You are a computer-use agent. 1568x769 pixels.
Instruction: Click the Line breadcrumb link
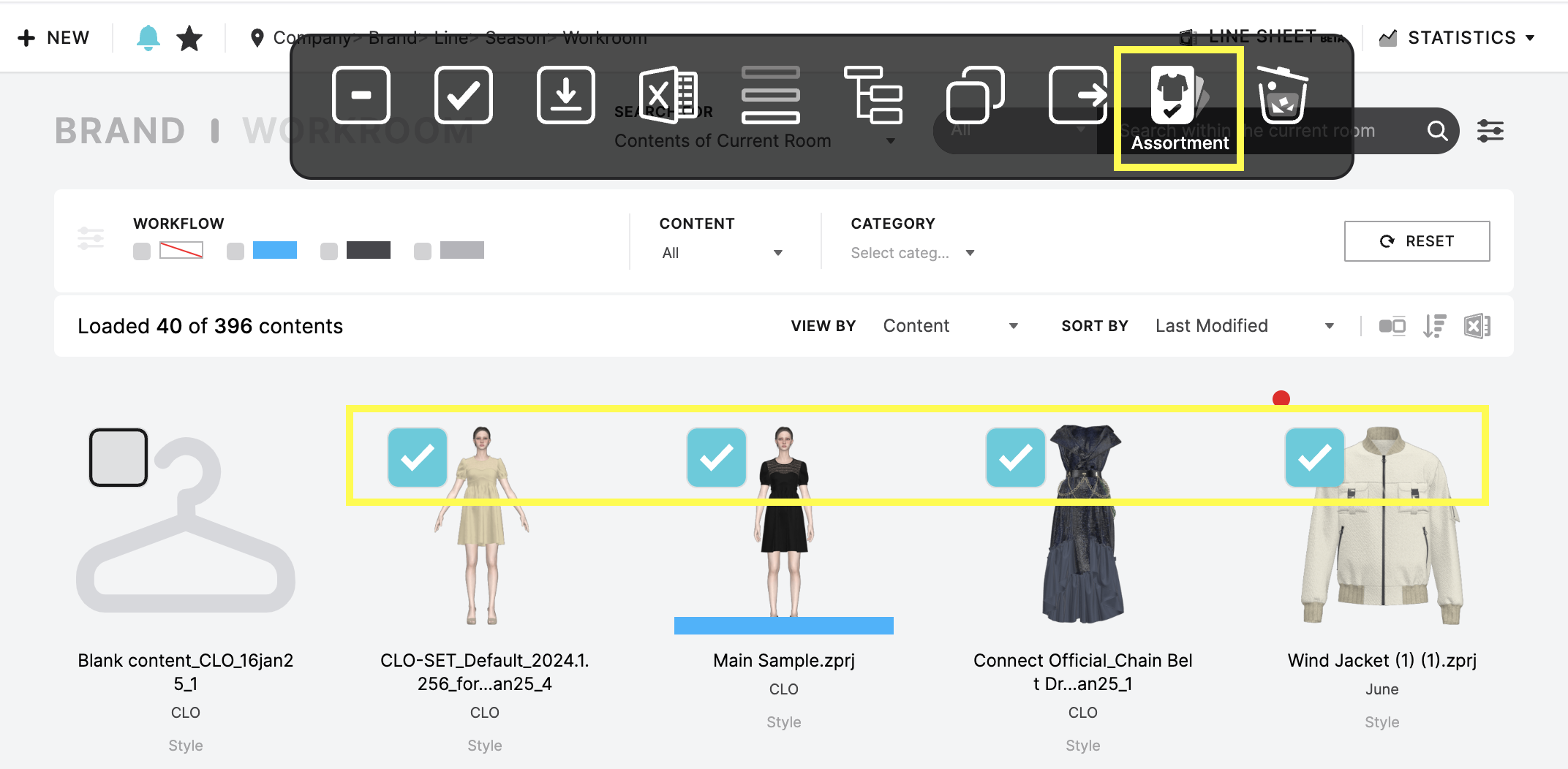[x=451, y=38]
